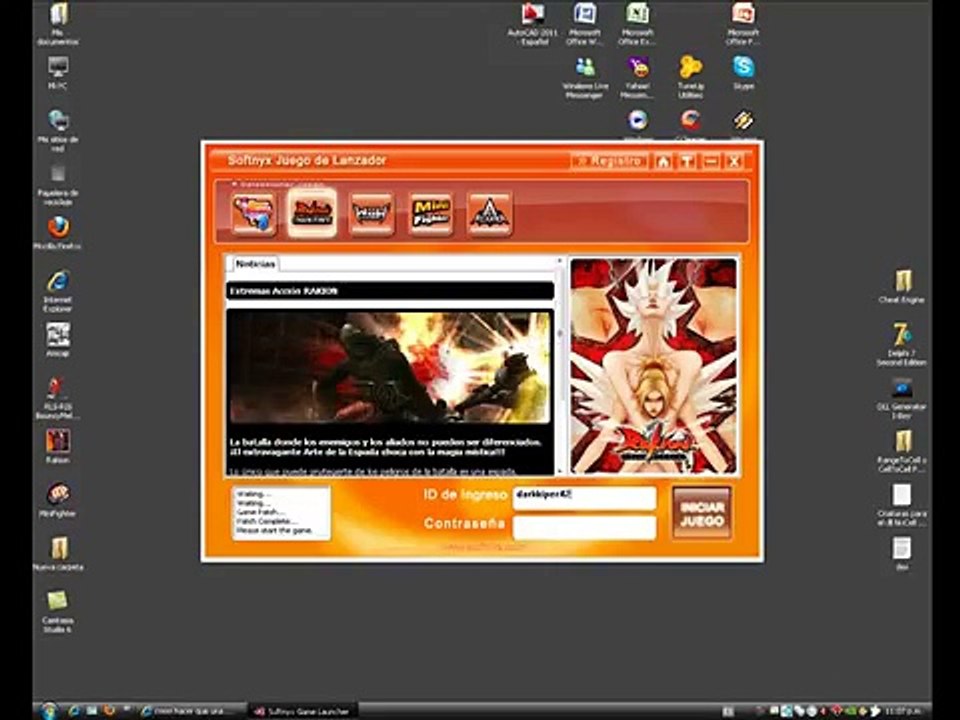Select the Mini Fighter game icon
Screen dimensions: 960x720
coord(430,213)
